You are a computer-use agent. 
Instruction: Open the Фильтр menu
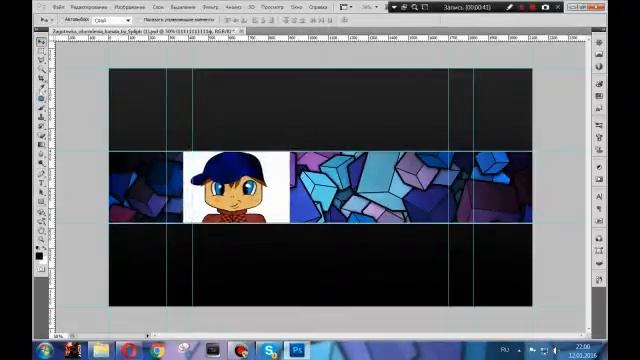coord(210,7)
